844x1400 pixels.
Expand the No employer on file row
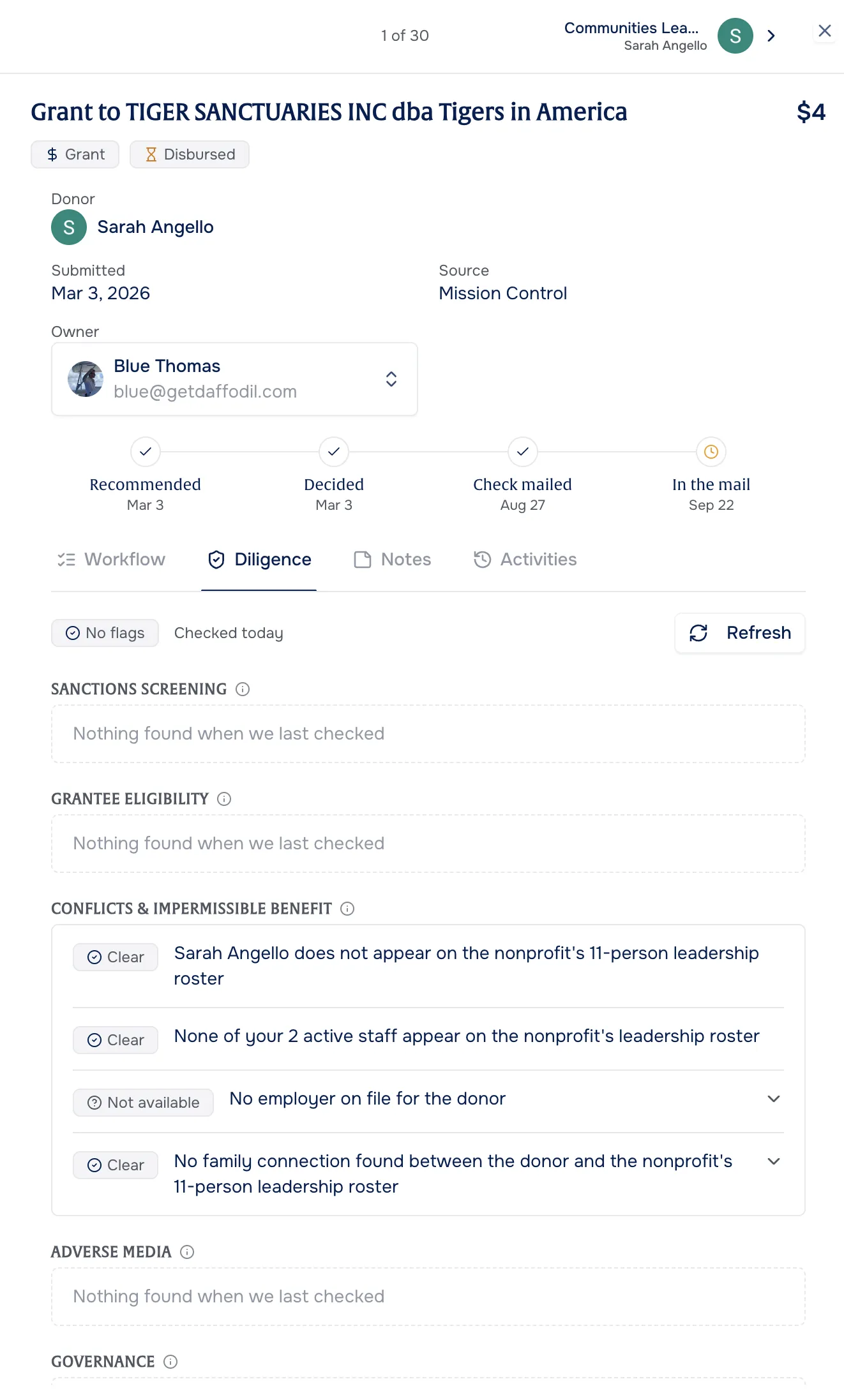coord(774,1099)
